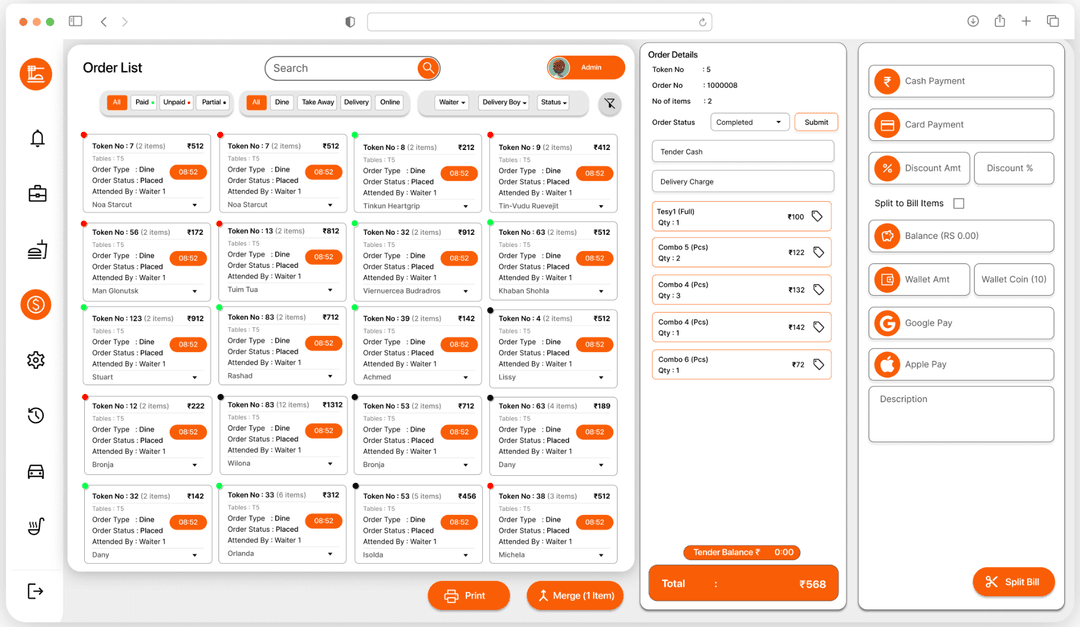Click the tag icon on Tesy1 (Full) item
This screenshot has height=627, width=1080.
point(817,217)
